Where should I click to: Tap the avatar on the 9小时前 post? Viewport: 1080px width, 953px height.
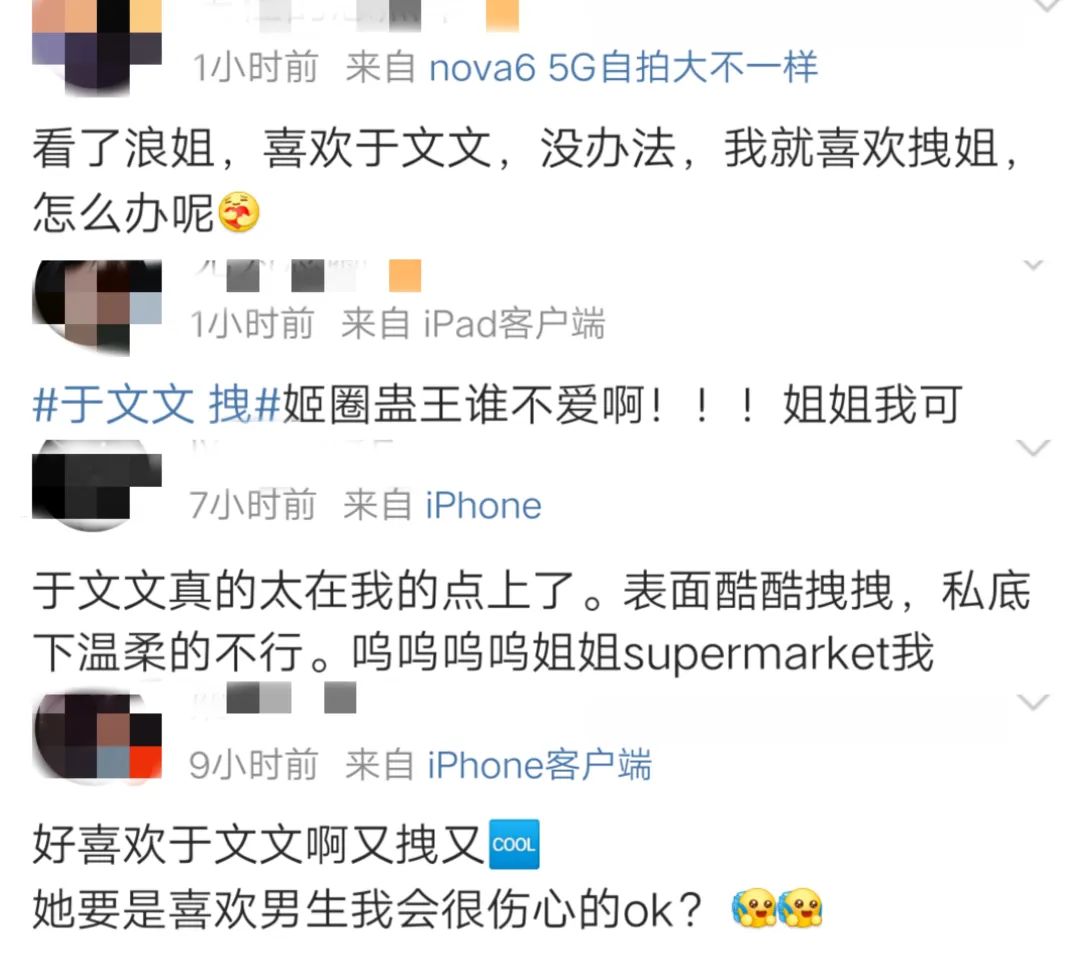click(96, 738)
